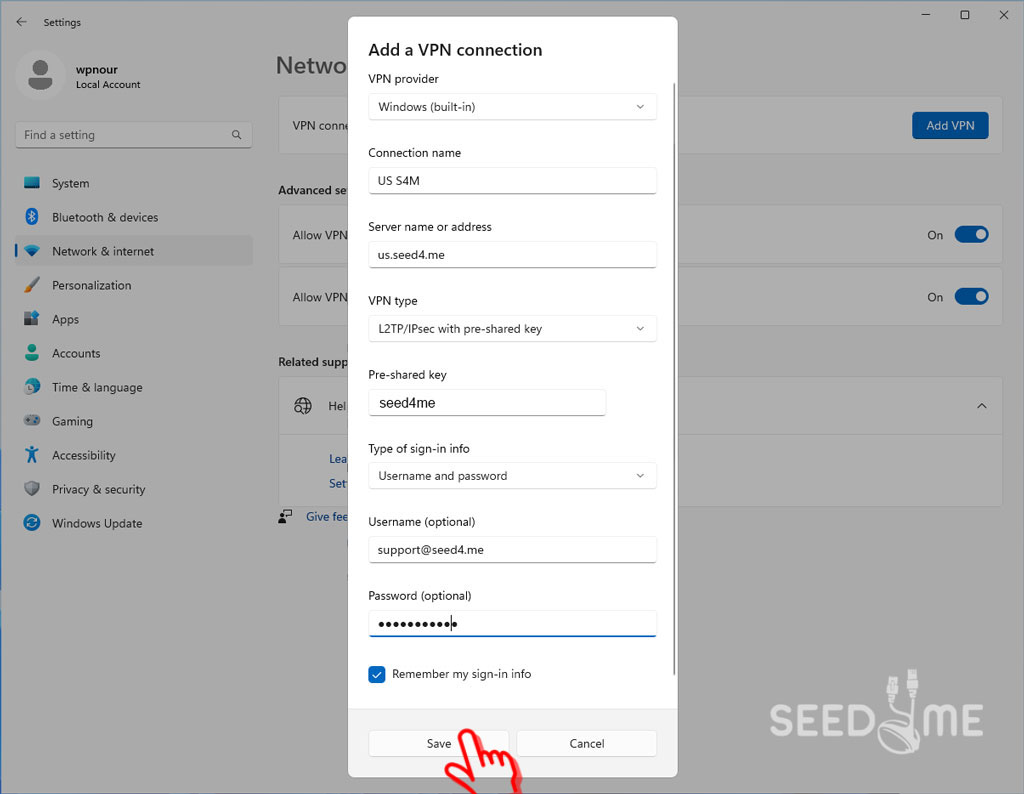Open Accessibility settings
Image resolution: width=1024 pixels, height=794 pixels.
[x=133, y=454]
